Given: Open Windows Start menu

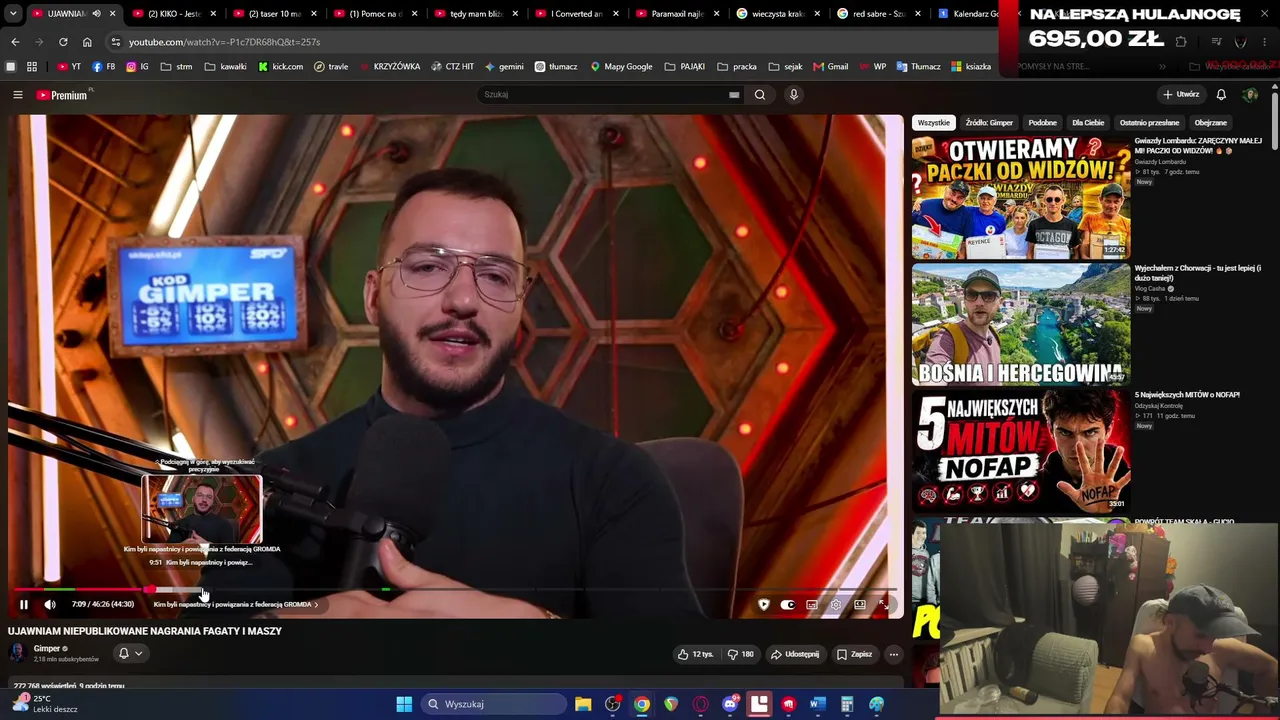Looking at the screenshot, I should [404, 704].
